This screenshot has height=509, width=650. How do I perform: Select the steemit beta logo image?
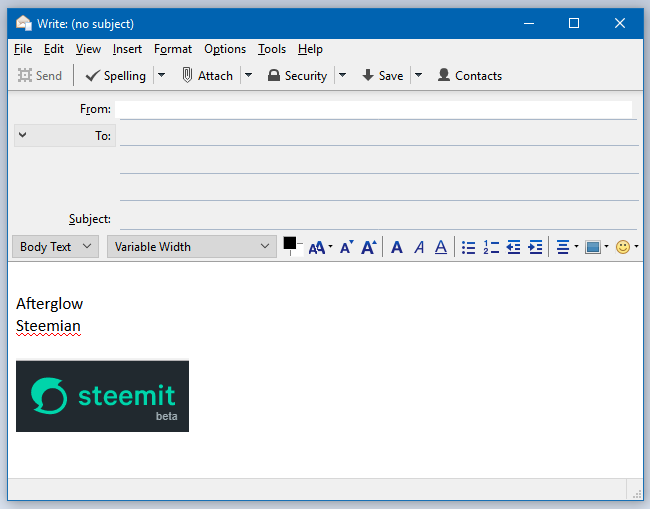point(102,396)
